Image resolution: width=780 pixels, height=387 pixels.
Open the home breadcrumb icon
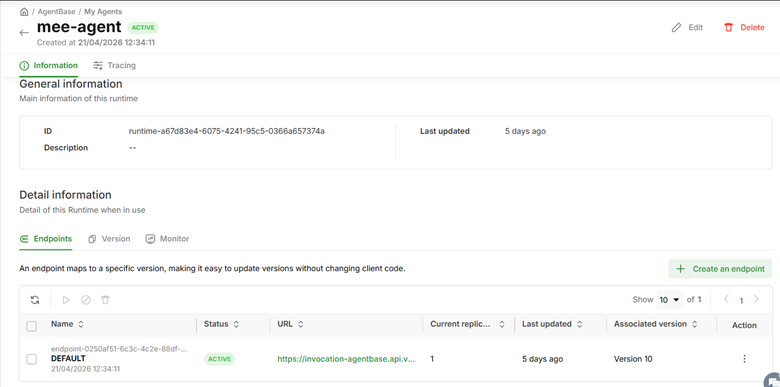pyautogui.click(x=24, y=11)
